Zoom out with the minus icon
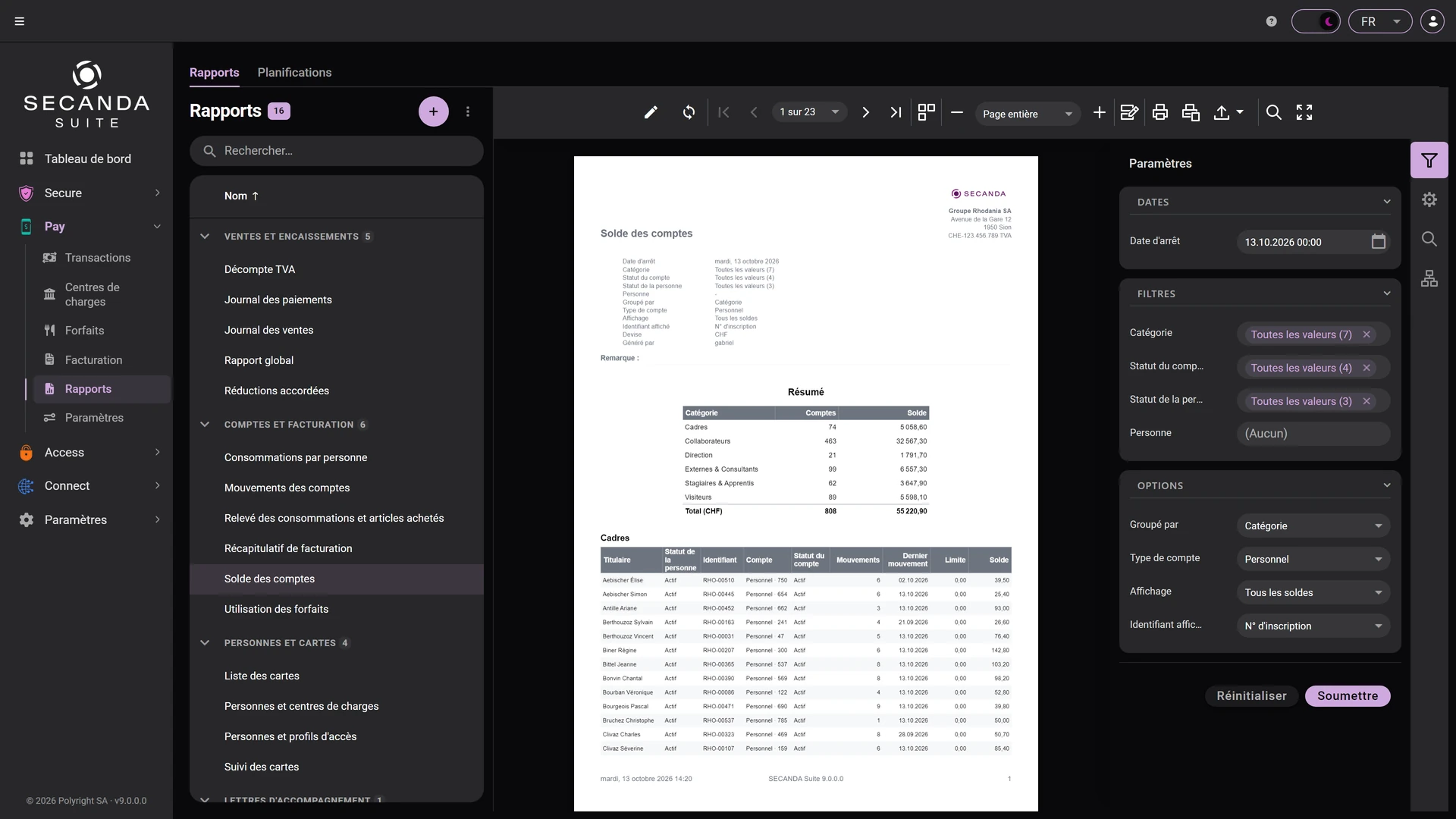This screenshot has width=1456, height=819. [956, 112]
